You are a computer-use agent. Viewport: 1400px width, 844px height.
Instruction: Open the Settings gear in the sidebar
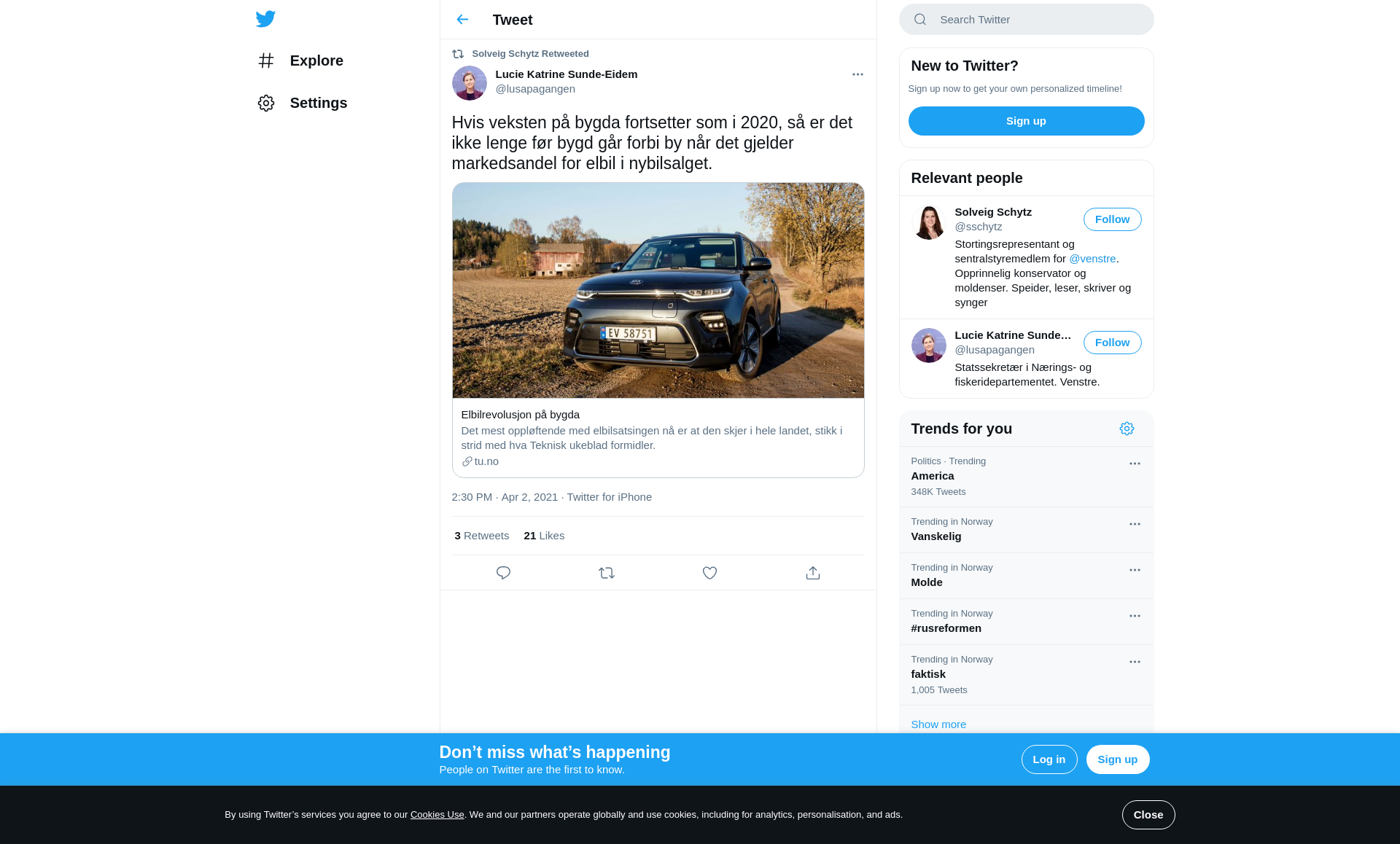click(266, 103)
